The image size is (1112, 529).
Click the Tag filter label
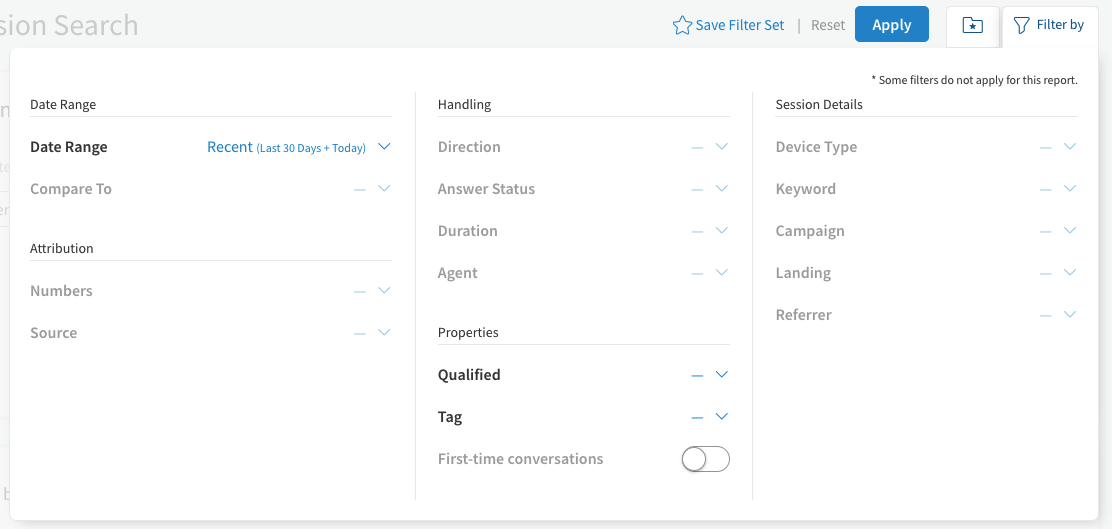click(450, 417)
